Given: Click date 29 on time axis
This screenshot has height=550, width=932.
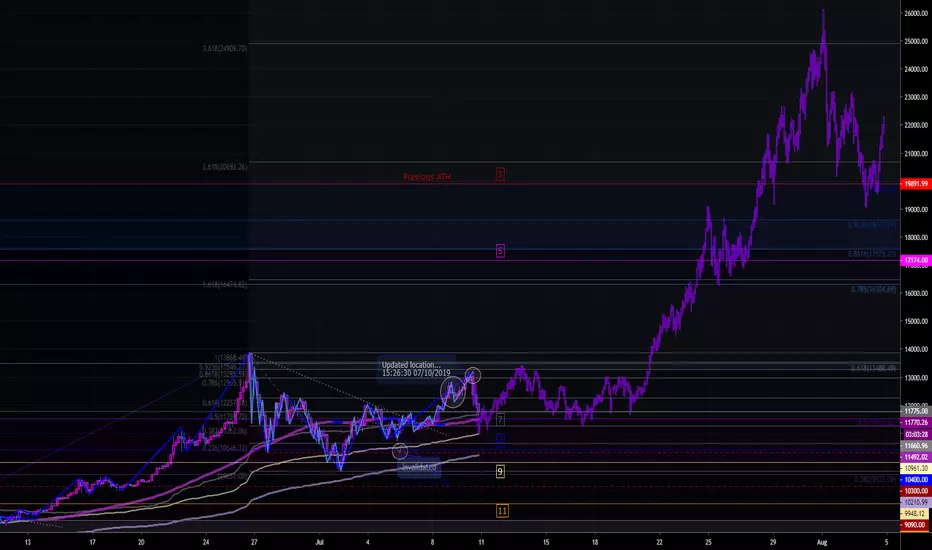Looking at the screenshot, I should (773, 542).
